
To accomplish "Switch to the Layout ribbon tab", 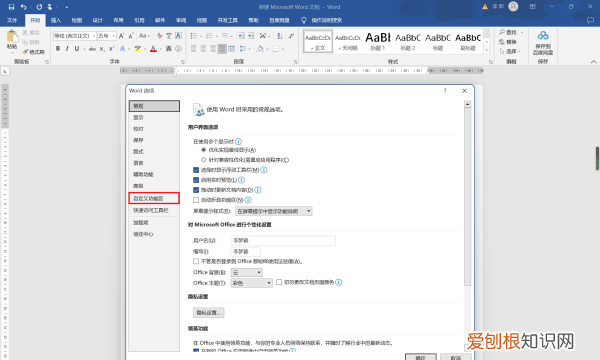I will (119, 20).
